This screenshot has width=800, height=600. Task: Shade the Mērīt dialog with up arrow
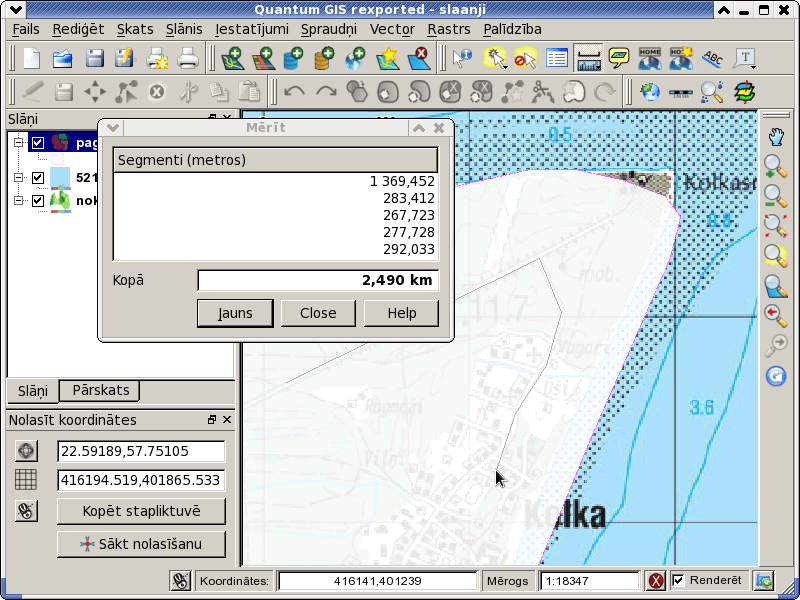point(419,128)
